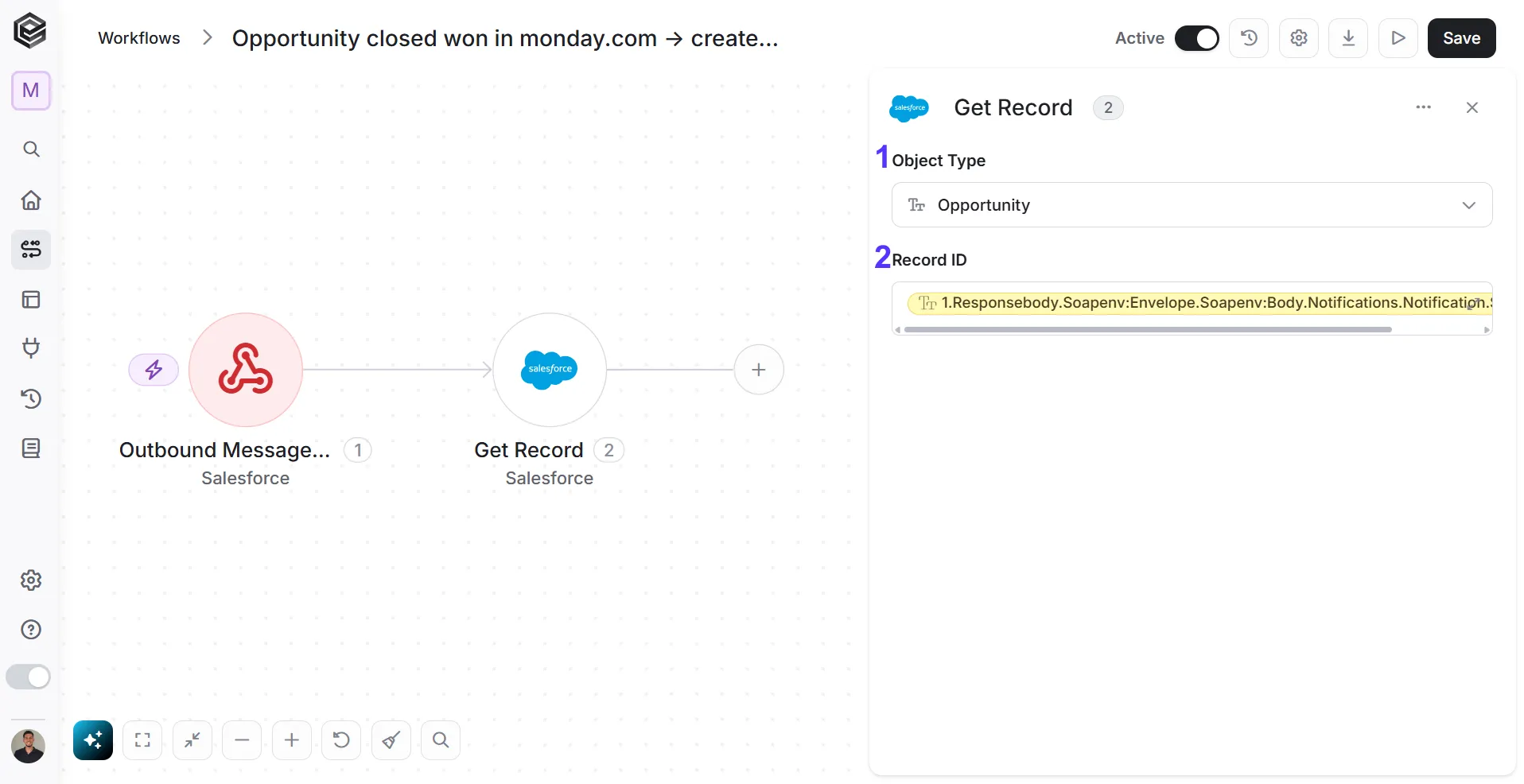The height and width of the screenshot is (784, 1524).
Task: Click the brush cleanup canvas tool
Action: [391, 740]
